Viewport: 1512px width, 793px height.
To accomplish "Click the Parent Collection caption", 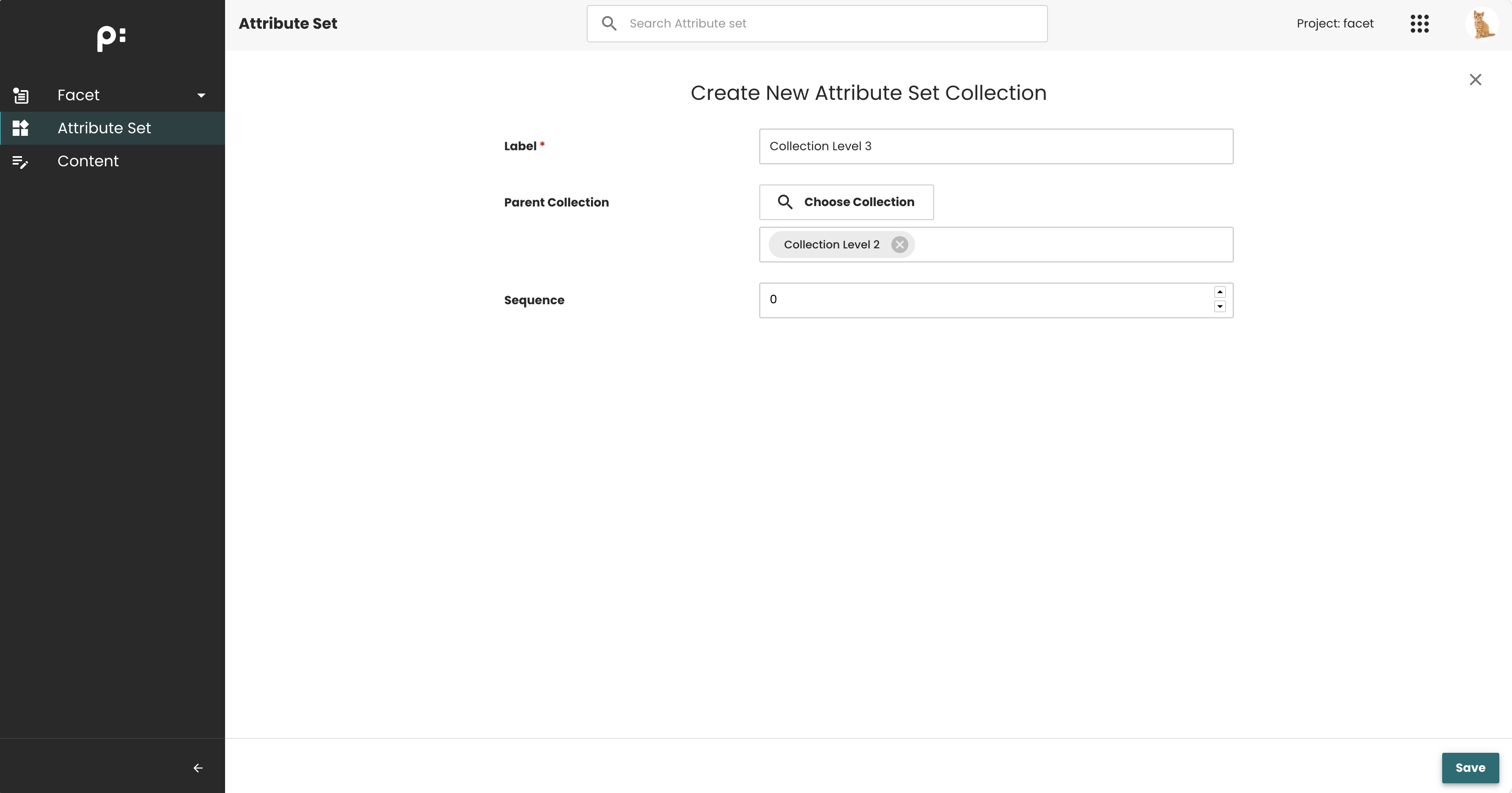I will pyautogui.click(x=556, y=203).
